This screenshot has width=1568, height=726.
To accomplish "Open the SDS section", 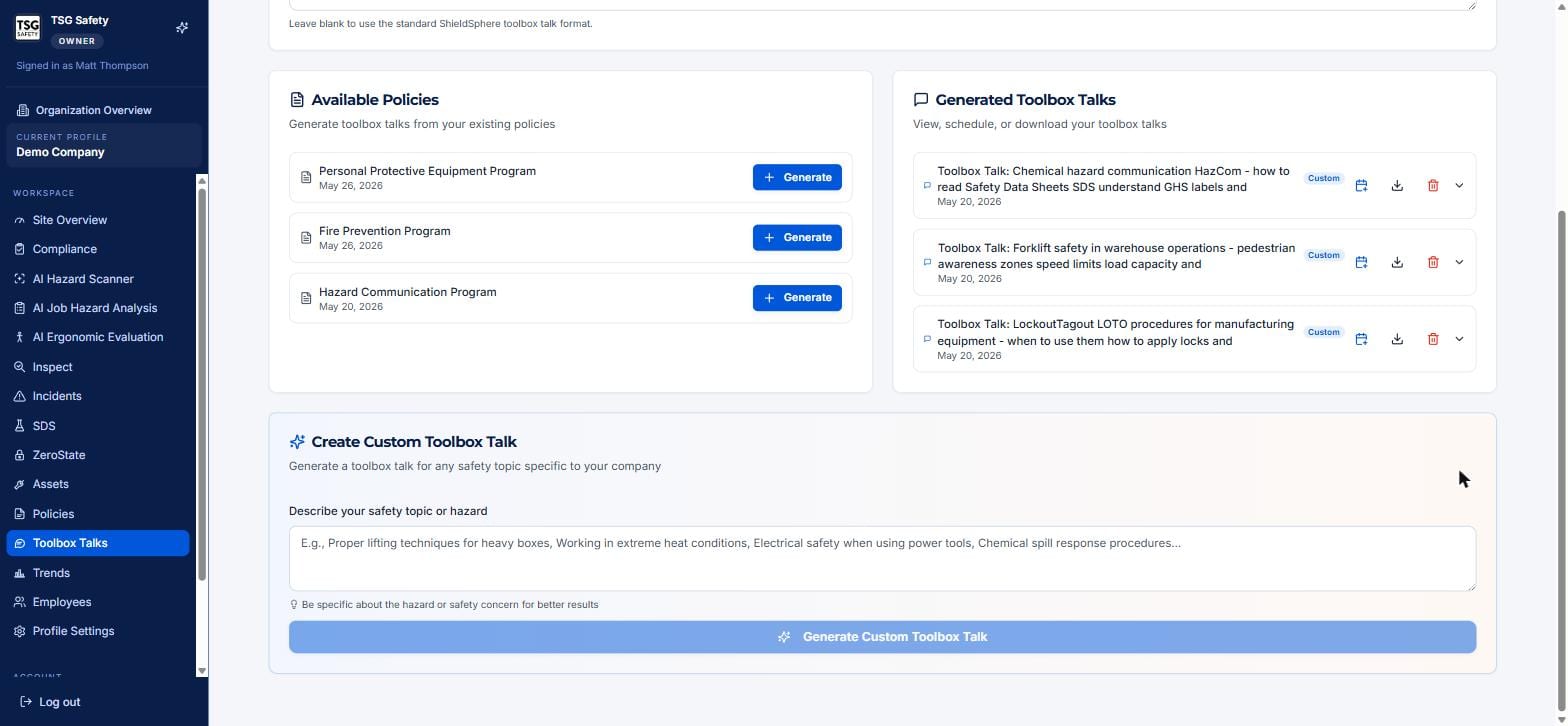I will tap(97, 426).
